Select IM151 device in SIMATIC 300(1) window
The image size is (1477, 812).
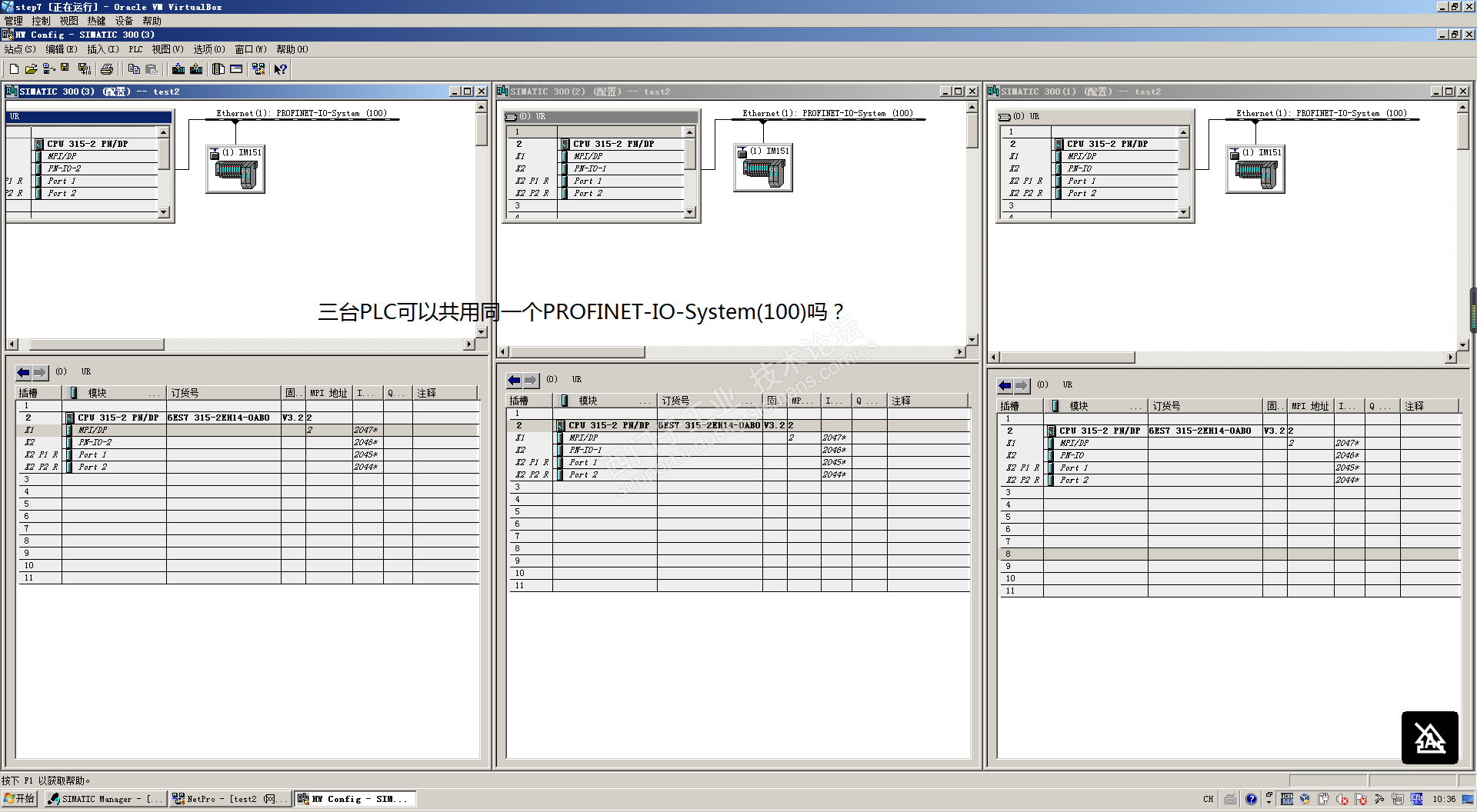[1255, 169]
